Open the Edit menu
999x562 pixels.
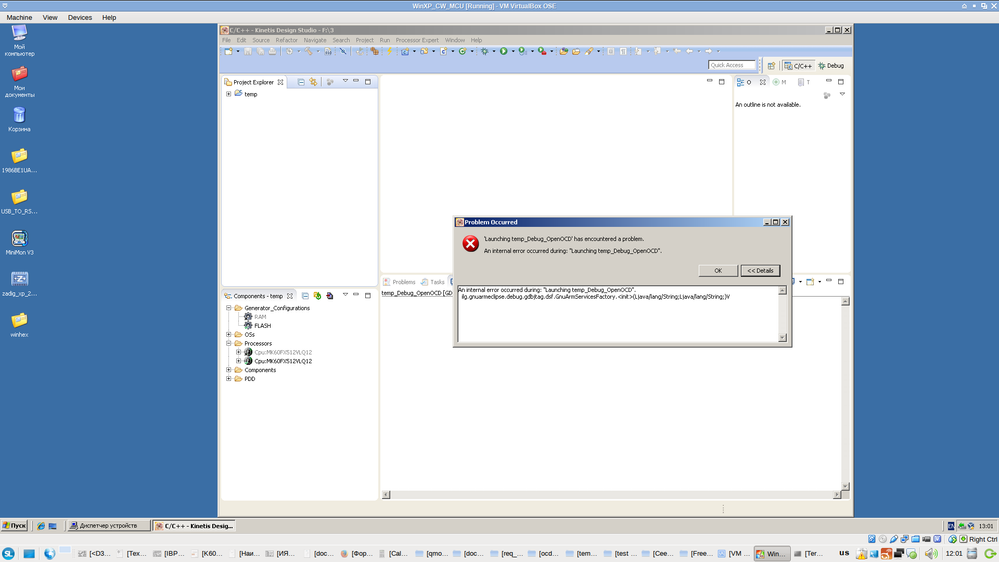coord(241,40)
